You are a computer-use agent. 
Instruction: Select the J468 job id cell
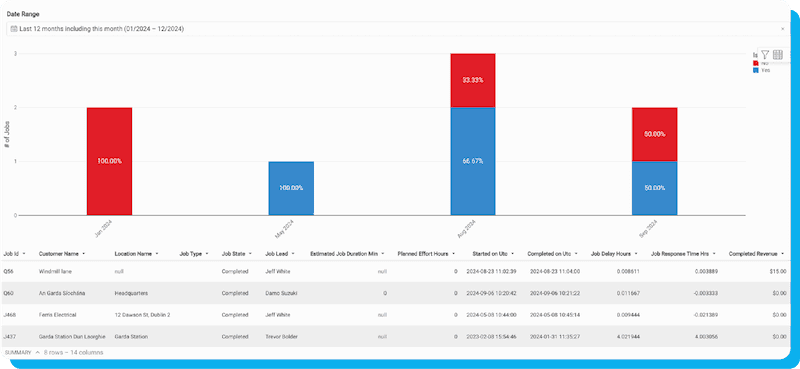point(9,315)
